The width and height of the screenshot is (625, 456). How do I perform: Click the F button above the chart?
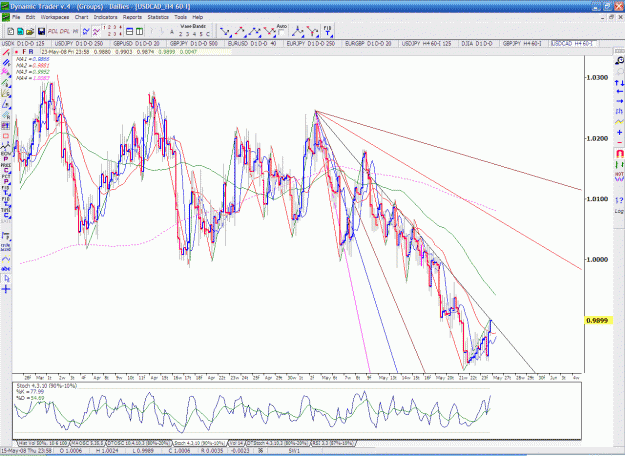pyautogui.click(x=24, y=52)
